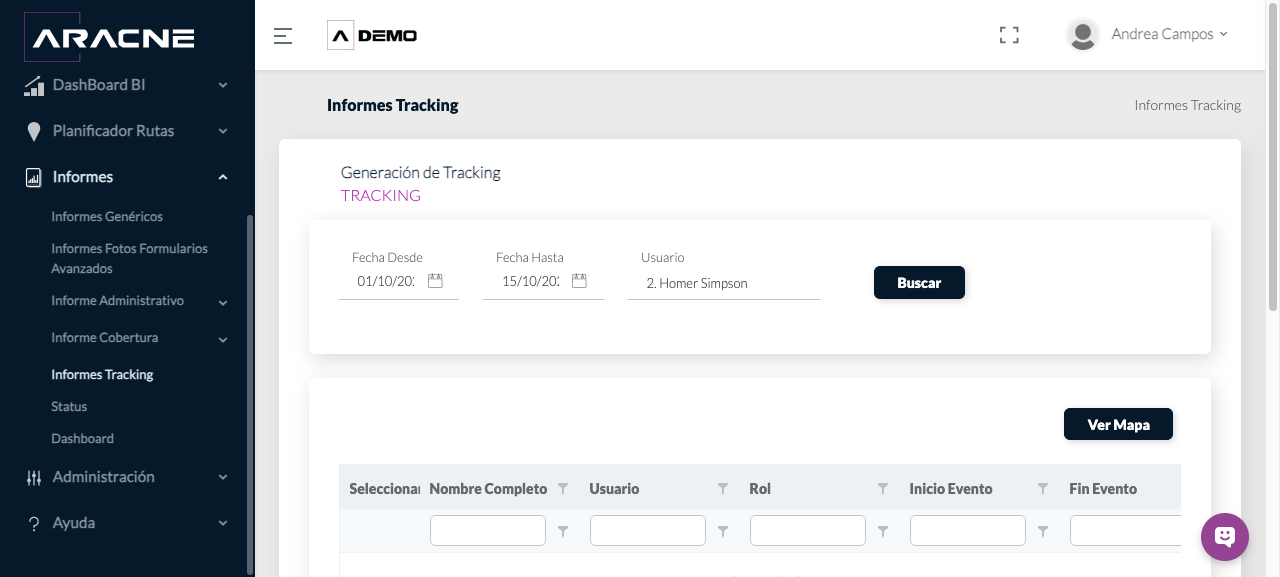Click the Seleccionar column header

[384, 489]
